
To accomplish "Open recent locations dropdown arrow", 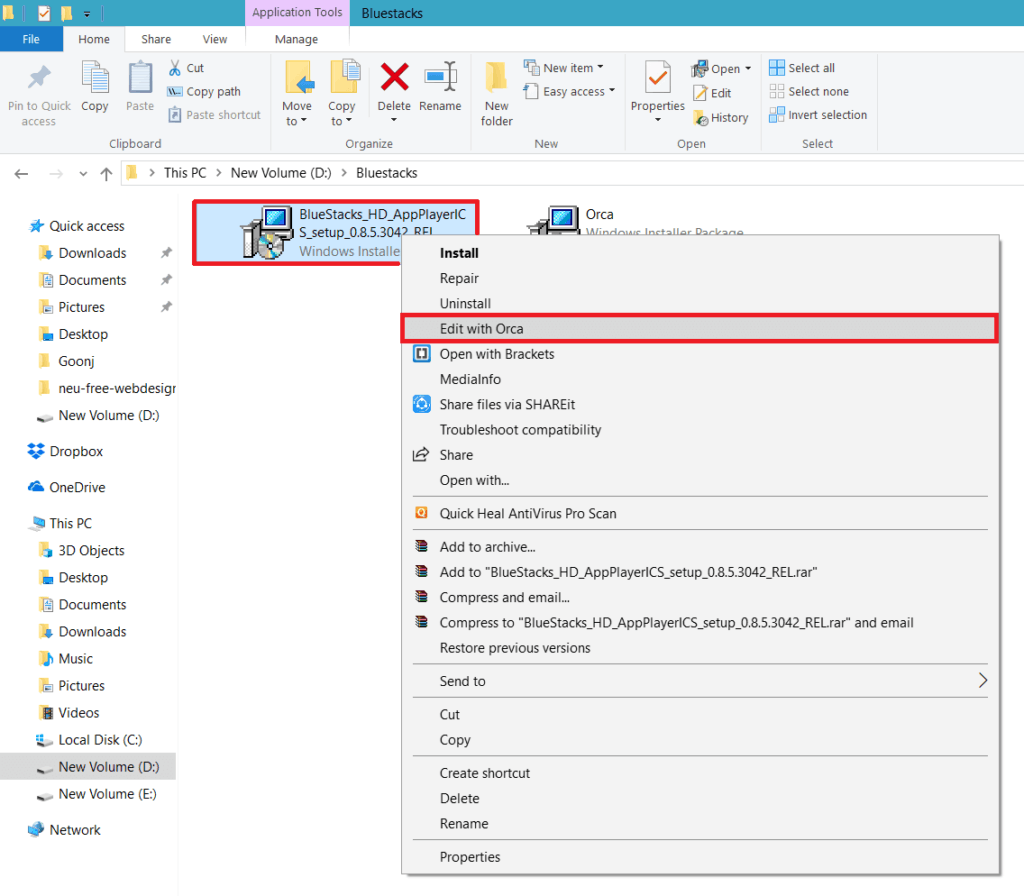I will click(x=83, y=174).
